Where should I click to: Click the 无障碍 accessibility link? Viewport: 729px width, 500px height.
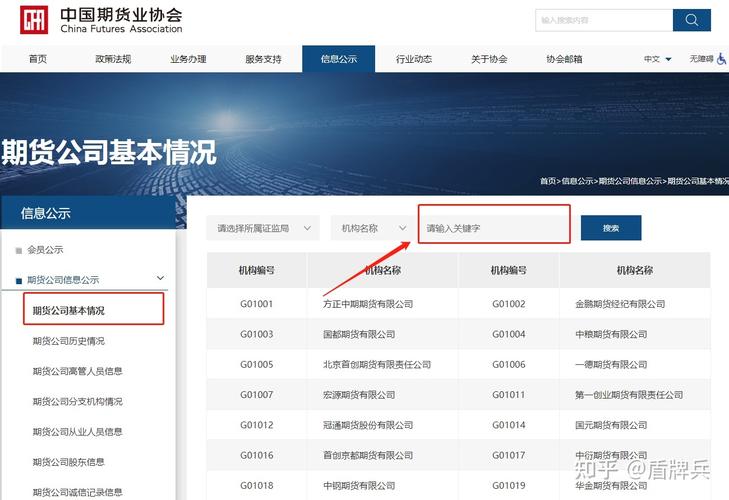click(701, 59)
